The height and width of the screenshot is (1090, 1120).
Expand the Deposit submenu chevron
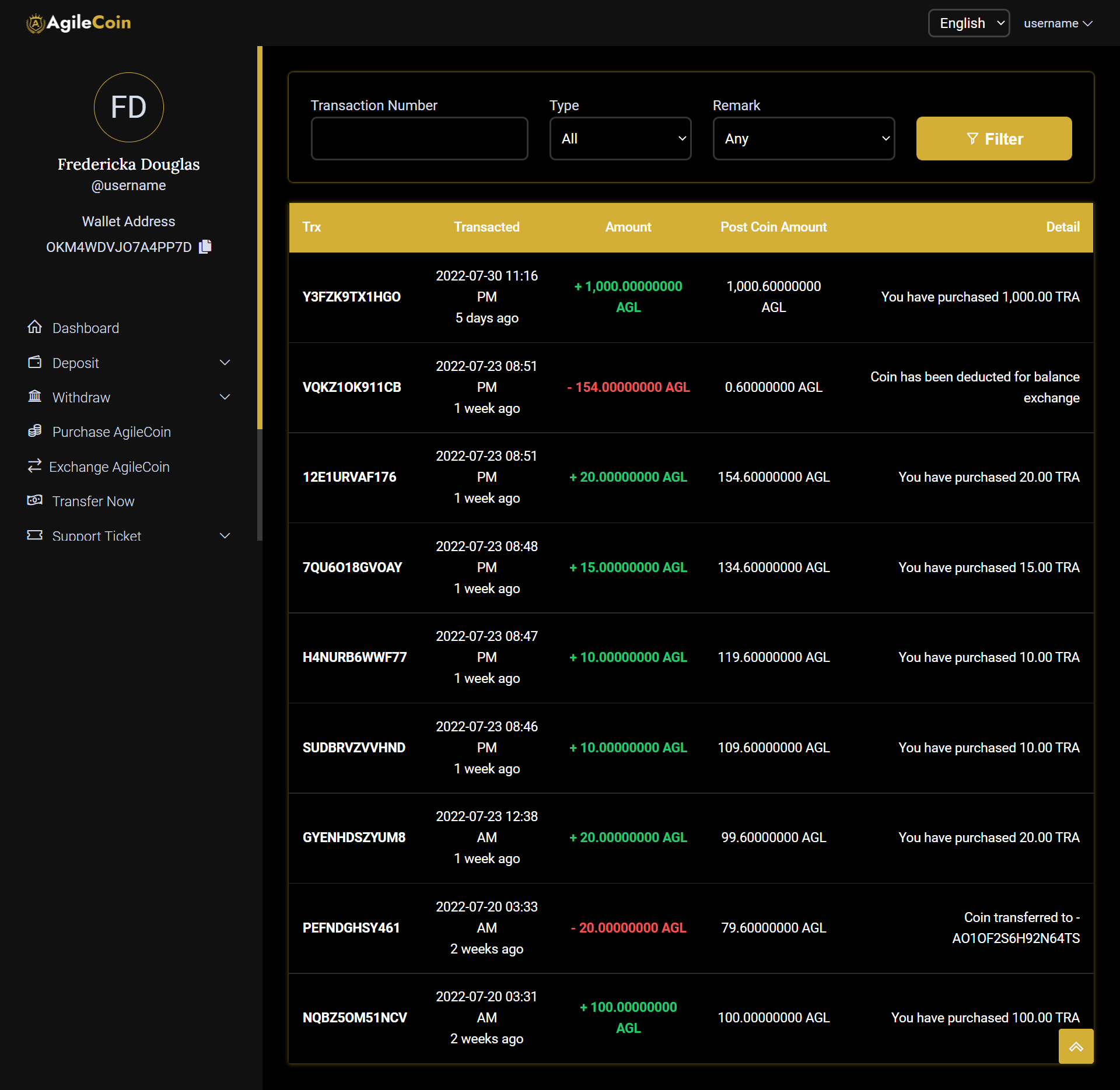pos(225,363)
